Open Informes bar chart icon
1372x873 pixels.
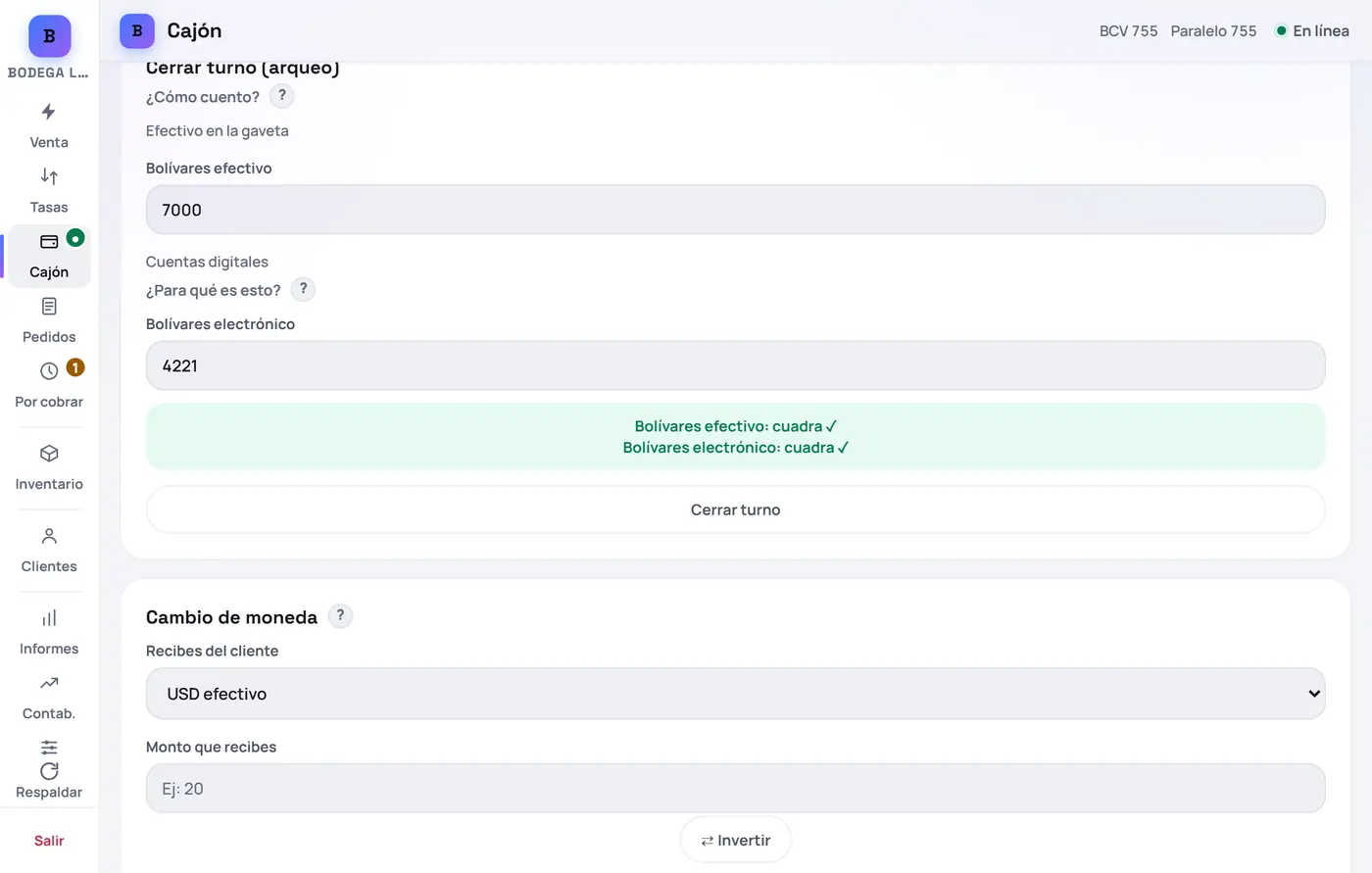tap(49, 618)
